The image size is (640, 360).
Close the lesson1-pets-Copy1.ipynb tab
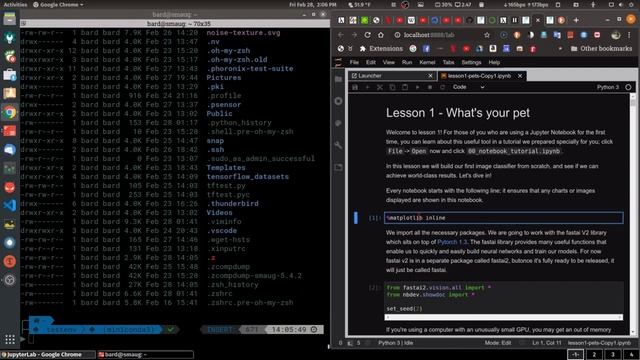pos(520,76)
